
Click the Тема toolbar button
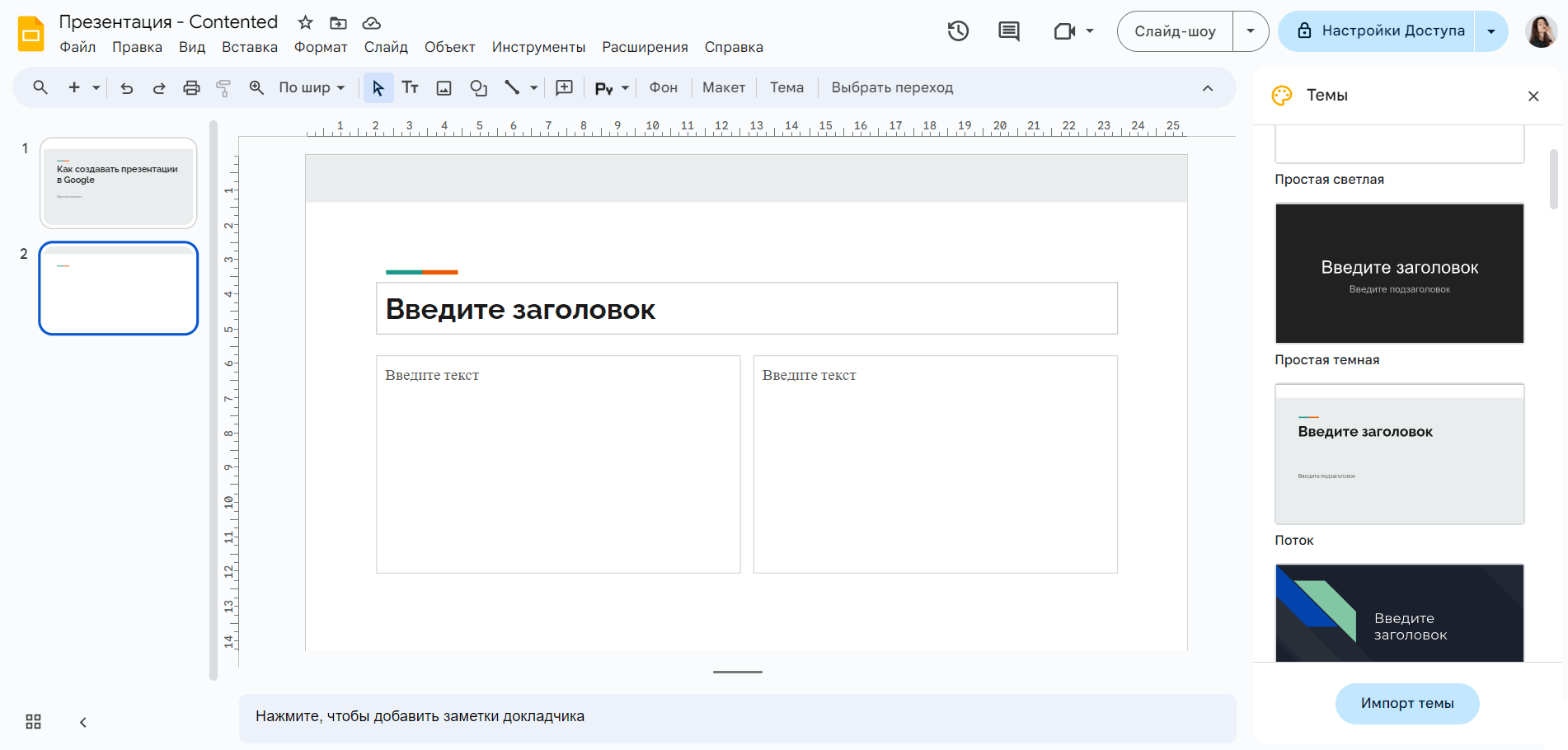pos(786,87)
